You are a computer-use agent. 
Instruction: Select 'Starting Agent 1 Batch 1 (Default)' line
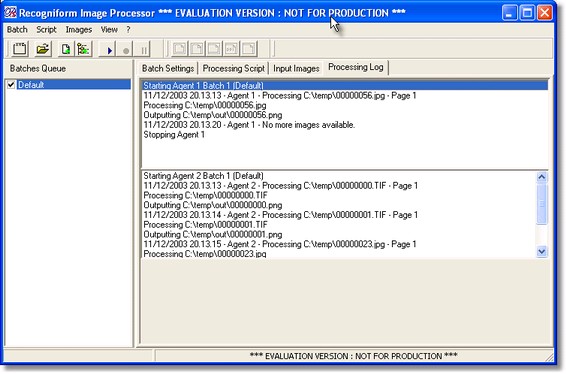(x=345, y=86)
